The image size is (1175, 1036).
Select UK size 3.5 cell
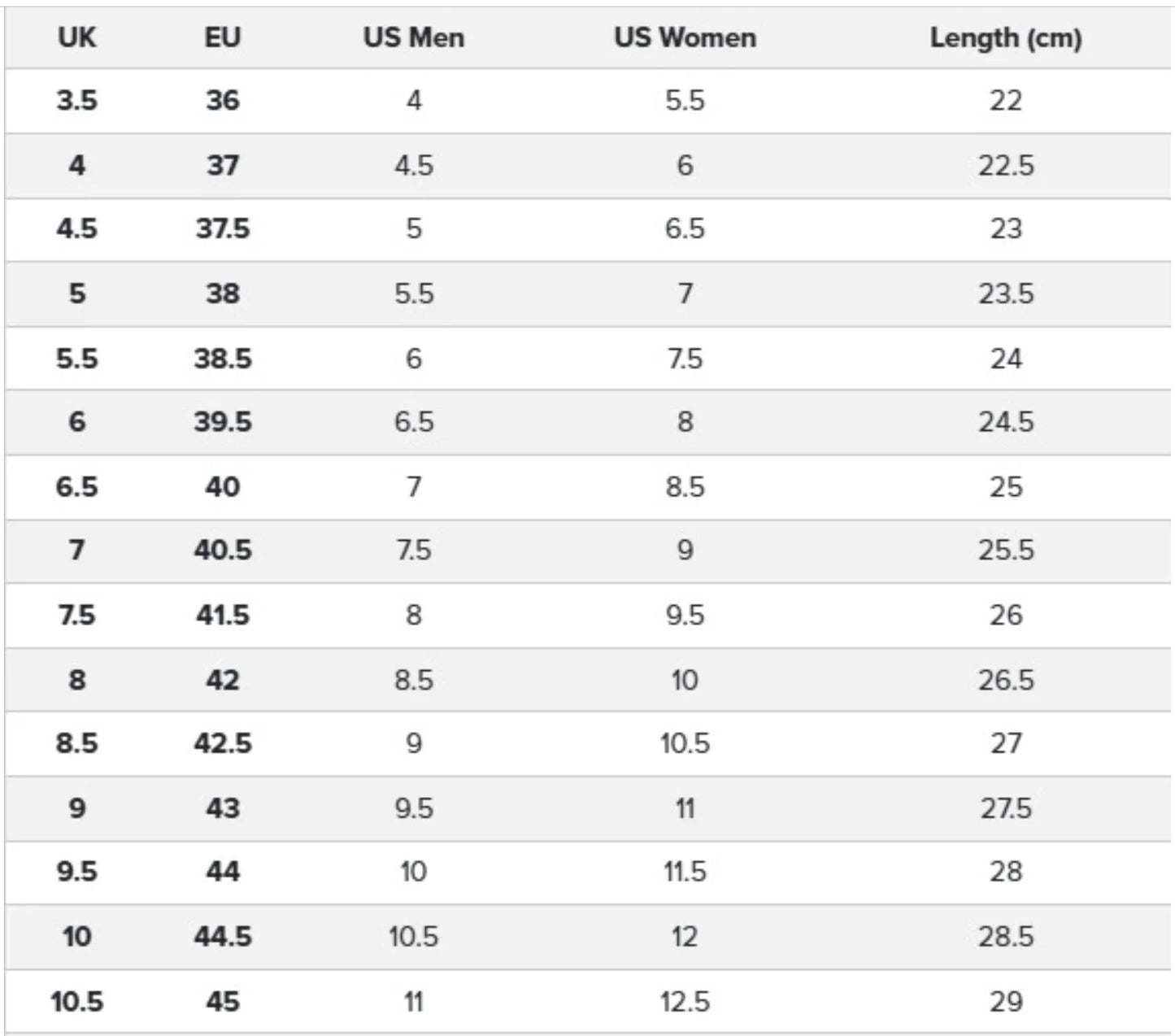click(x=76, y=101)
